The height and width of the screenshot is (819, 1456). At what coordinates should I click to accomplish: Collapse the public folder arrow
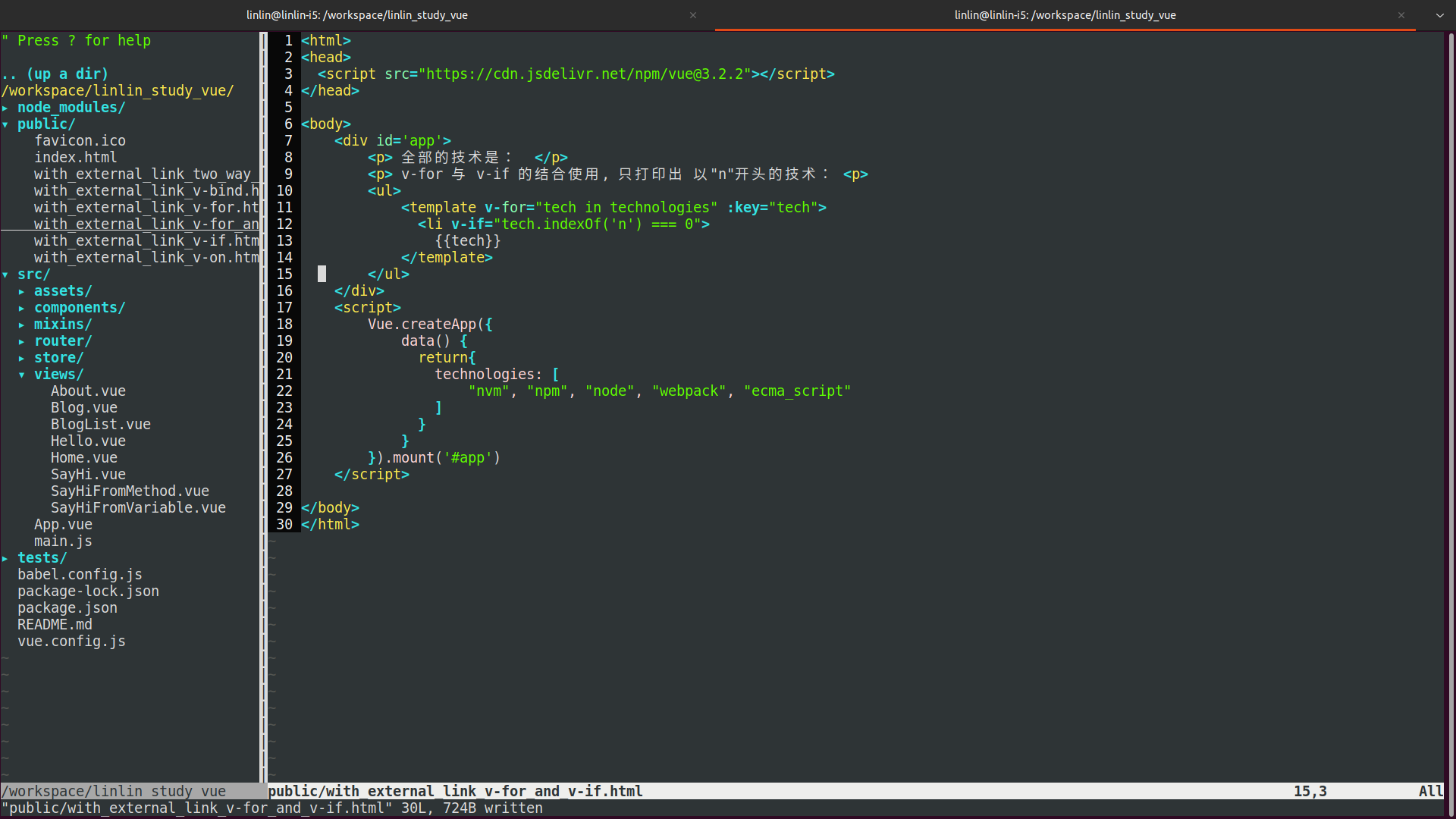(5, 124)
